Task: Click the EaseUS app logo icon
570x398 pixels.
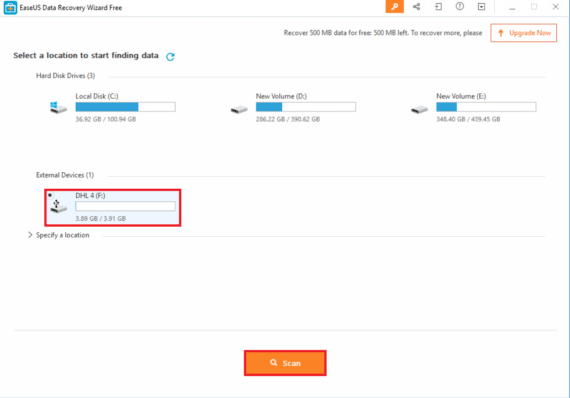Action: pos(10,8)
